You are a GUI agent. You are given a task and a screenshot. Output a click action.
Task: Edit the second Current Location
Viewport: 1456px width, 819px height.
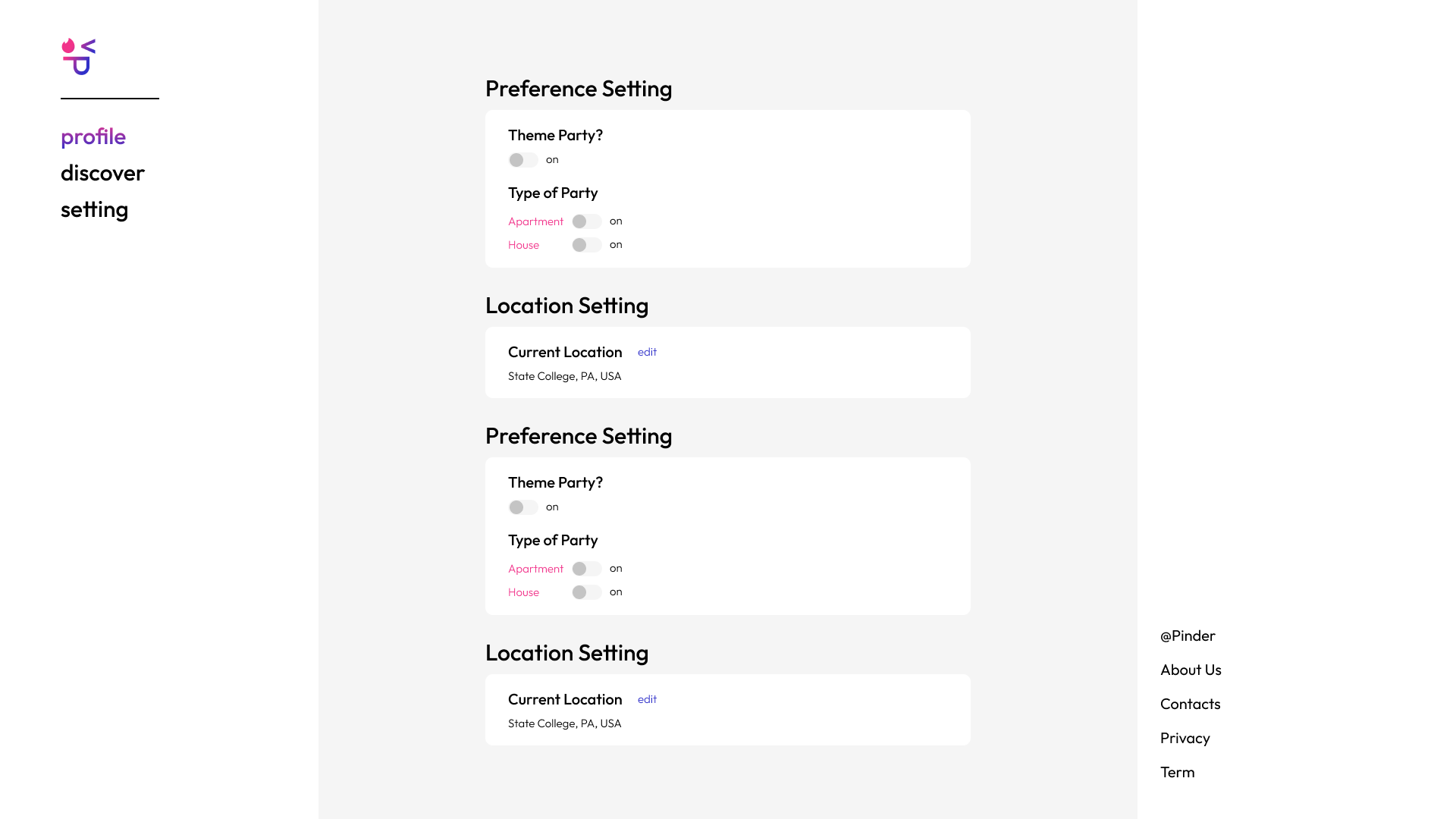[x=647, y=699]
